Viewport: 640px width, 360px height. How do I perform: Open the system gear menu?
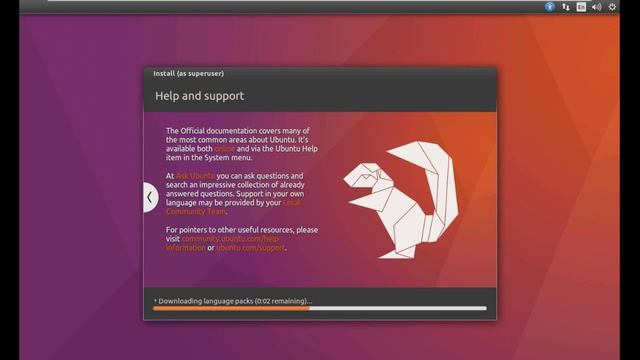(612, 7)
